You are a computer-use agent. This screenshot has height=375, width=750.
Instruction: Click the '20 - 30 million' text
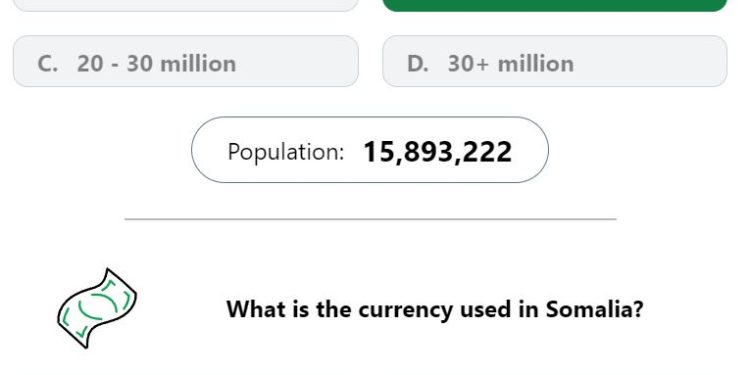156,64
